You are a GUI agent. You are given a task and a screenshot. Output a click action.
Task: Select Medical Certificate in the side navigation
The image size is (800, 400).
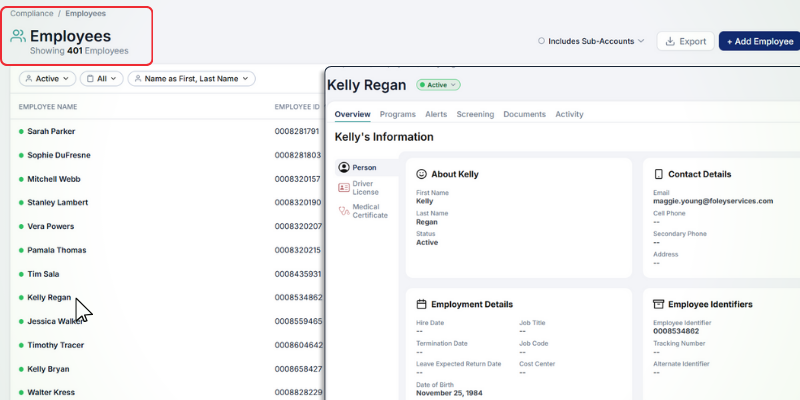[370, 211]
